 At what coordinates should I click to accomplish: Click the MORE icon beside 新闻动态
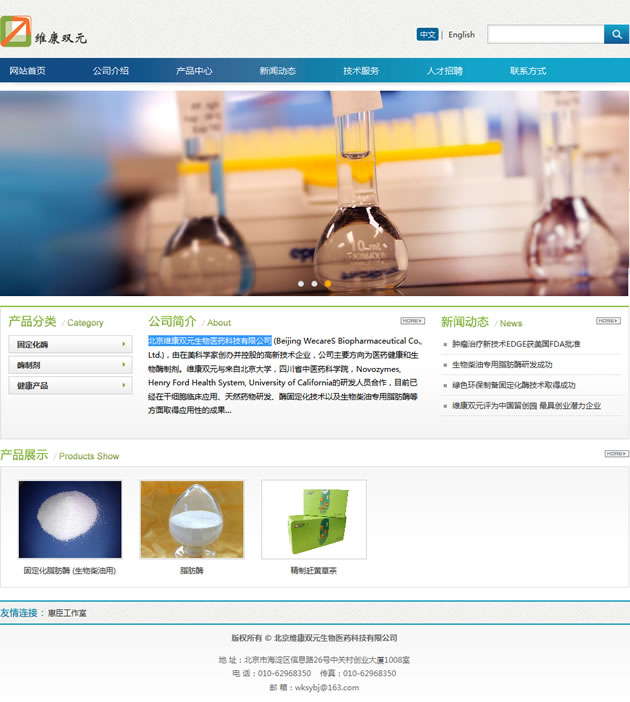click(x=608, y=321)
